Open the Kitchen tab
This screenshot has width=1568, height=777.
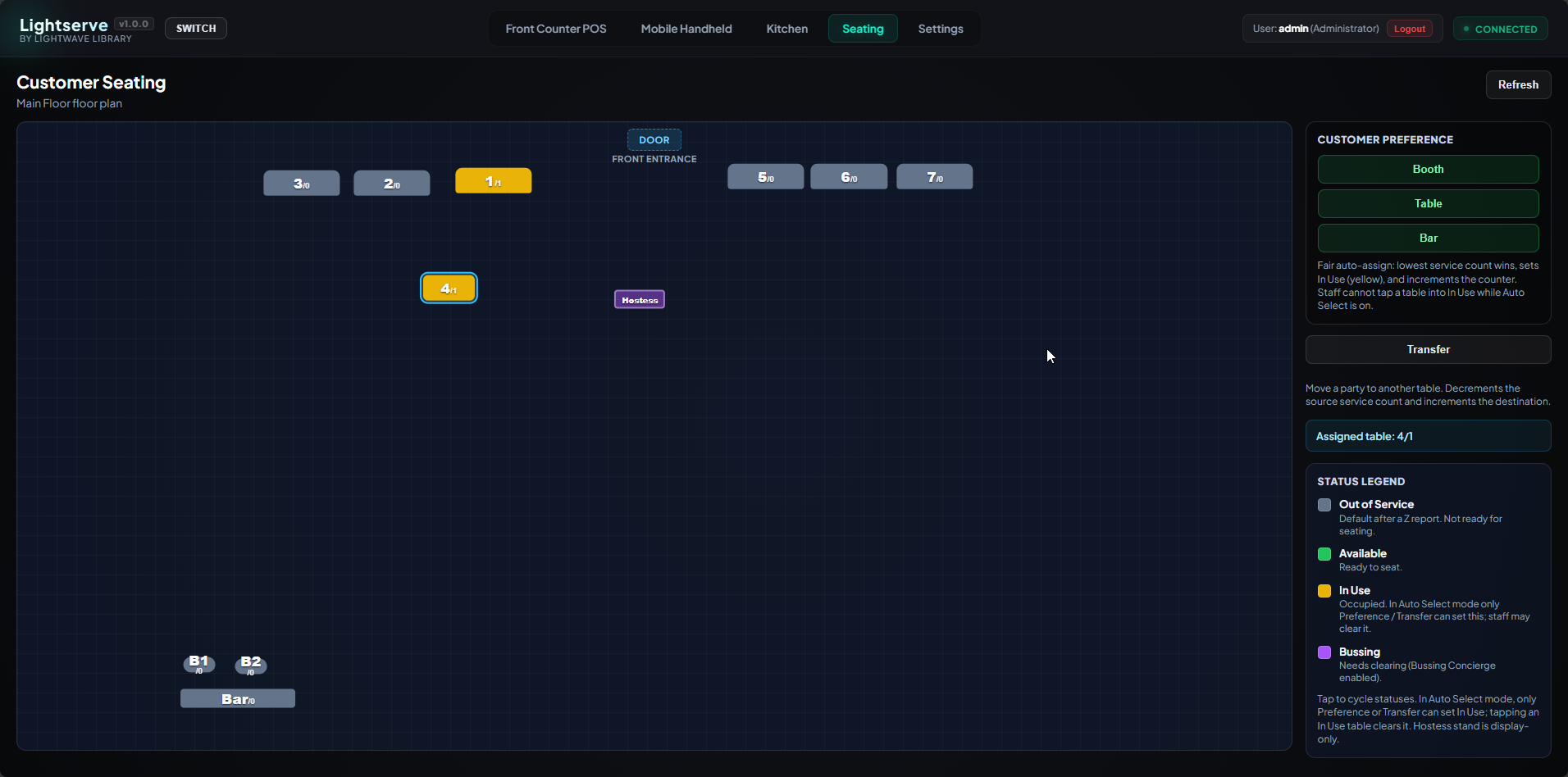point(787,29)
